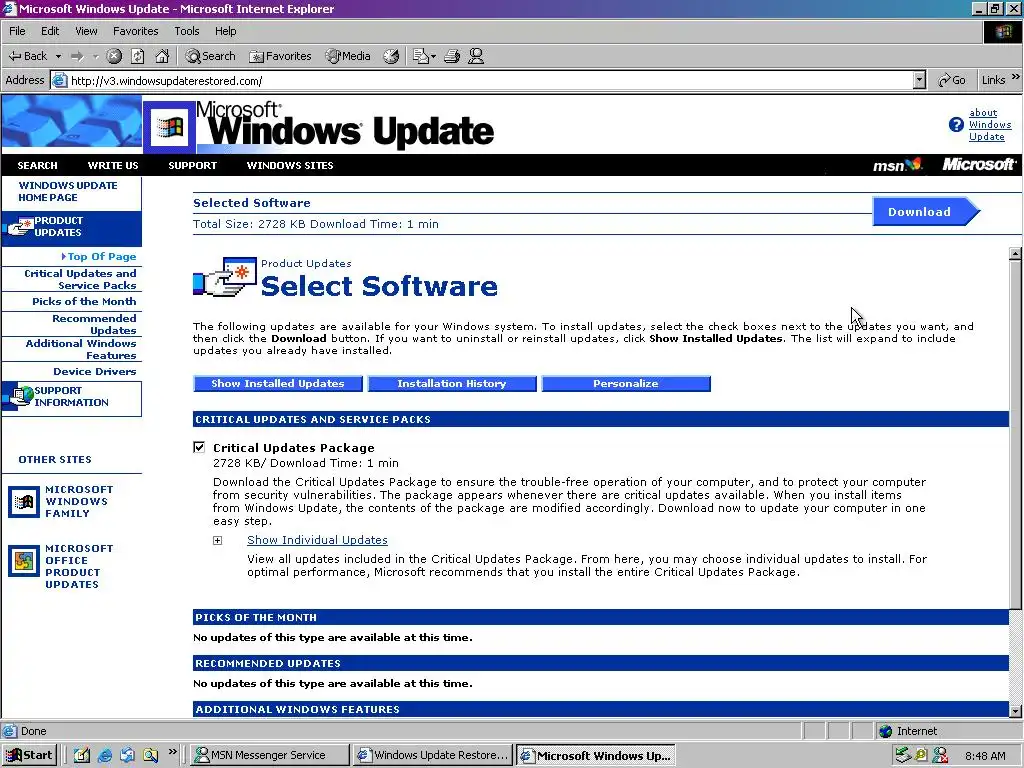Screen dimensions: 1024x768
Task: Open the Tools menu
Action: coord(186,31)
